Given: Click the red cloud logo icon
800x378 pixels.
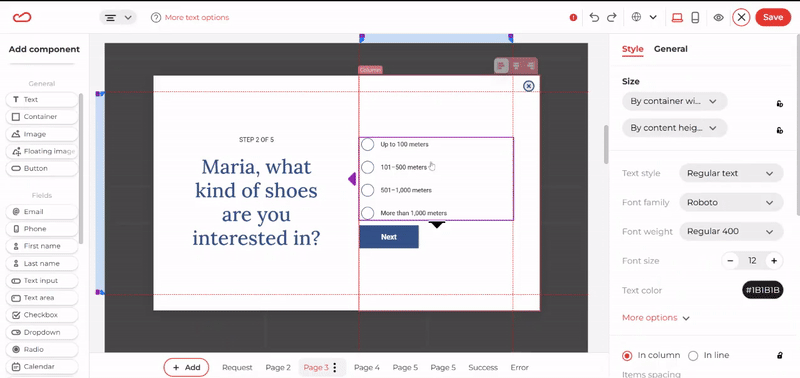Looking at the screenshot, I should click(22, 17).
